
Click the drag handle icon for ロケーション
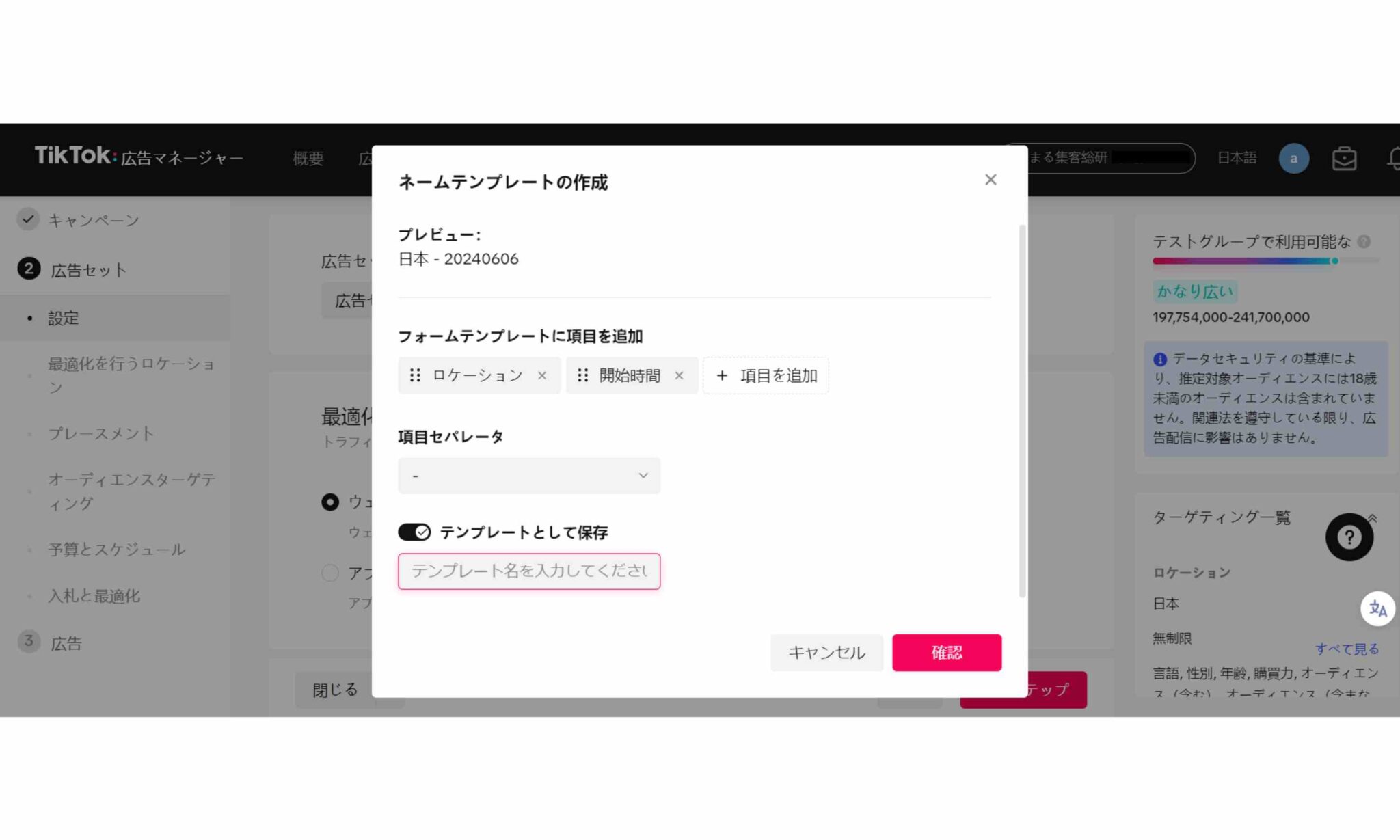(x=416, y=374)
